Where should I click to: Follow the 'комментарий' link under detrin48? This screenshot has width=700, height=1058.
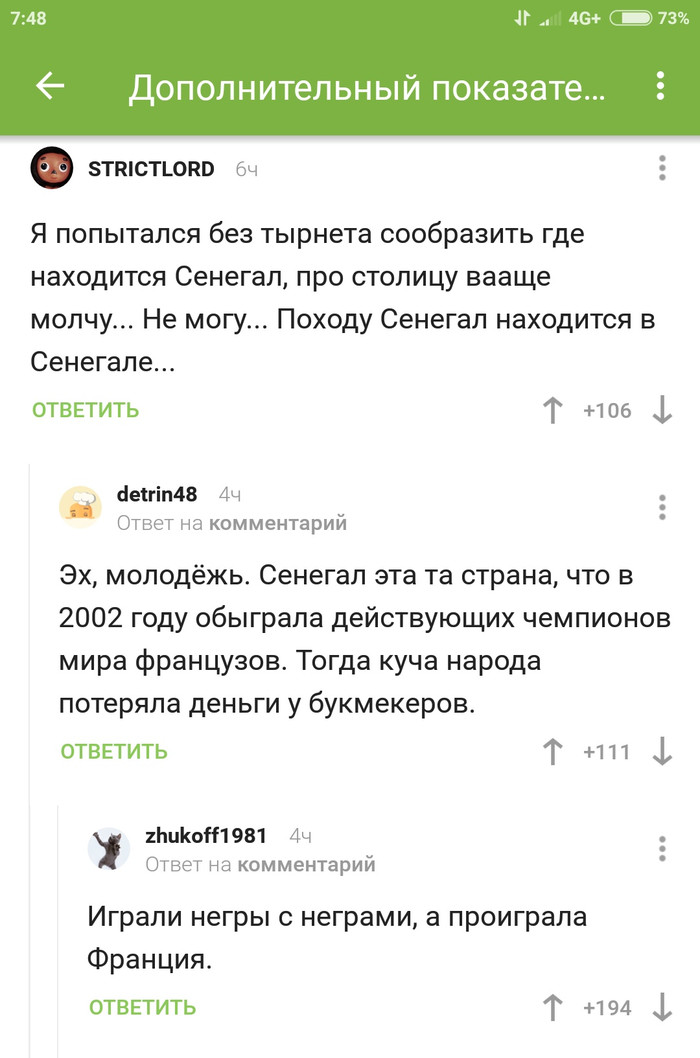tap(277, 523)
